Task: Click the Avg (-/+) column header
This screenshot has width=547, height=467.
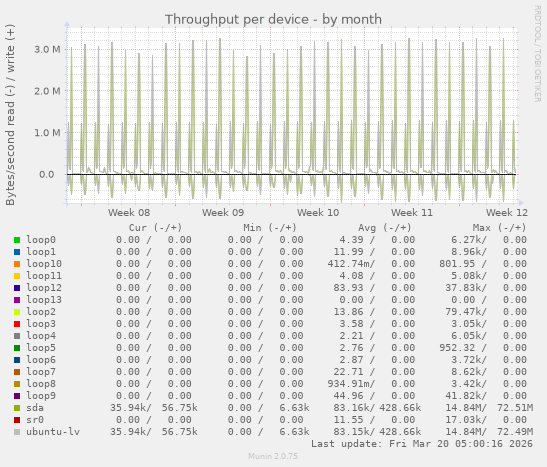Action: pos(385,228)
